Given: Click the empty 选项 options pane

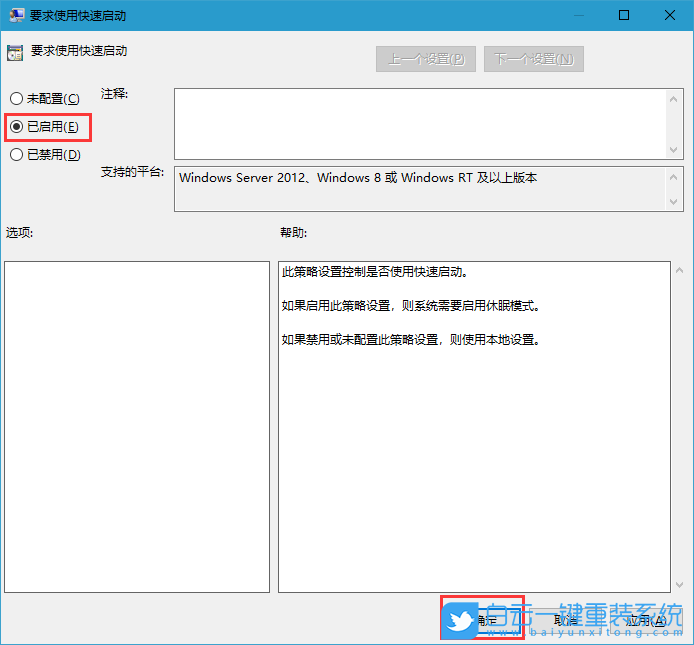Looking at the screenshot, I should [x=137, y=427].
